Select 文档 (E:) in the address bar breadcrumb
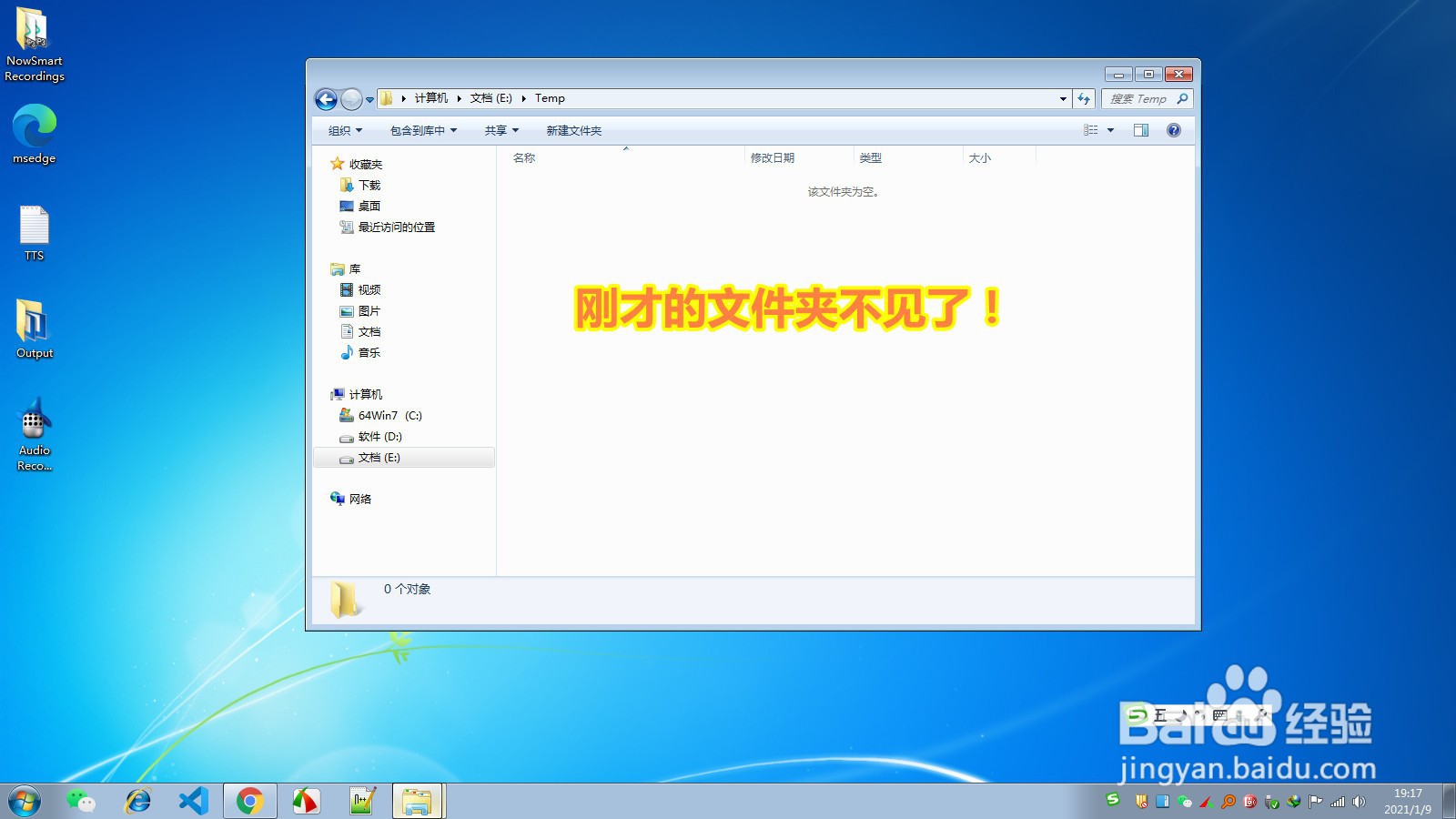 point(490,98)
